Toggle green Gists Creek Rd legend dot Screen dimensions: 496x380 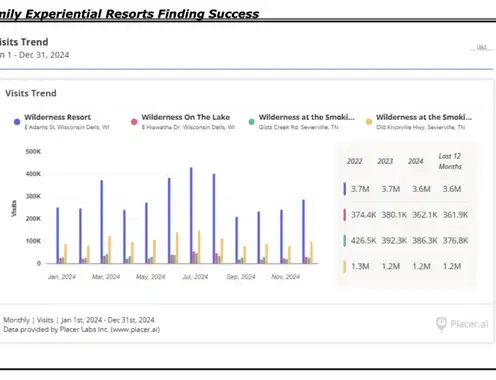point(252,122)
